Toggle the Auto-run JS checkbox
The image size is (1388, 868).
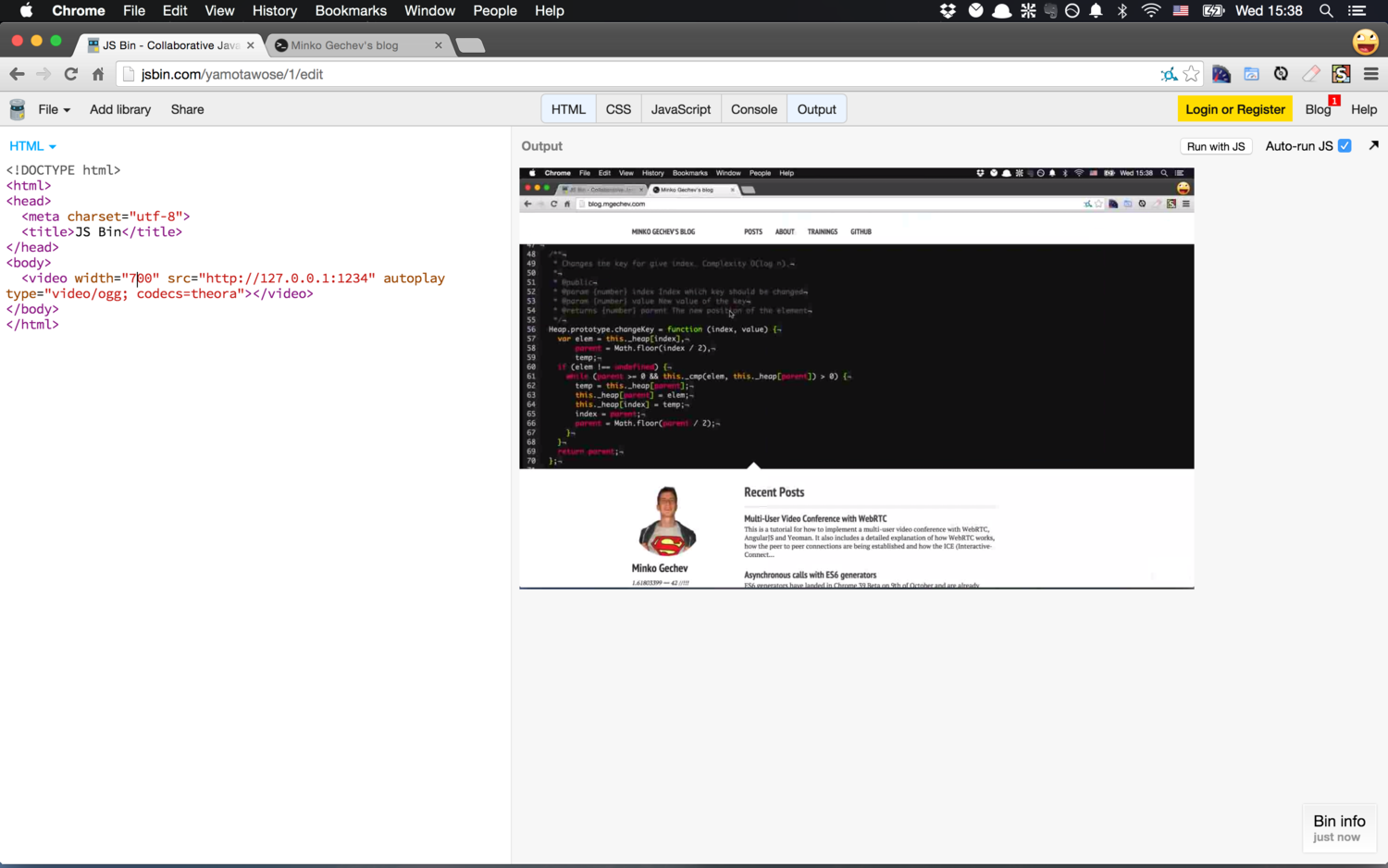[x=1345, y=145]
